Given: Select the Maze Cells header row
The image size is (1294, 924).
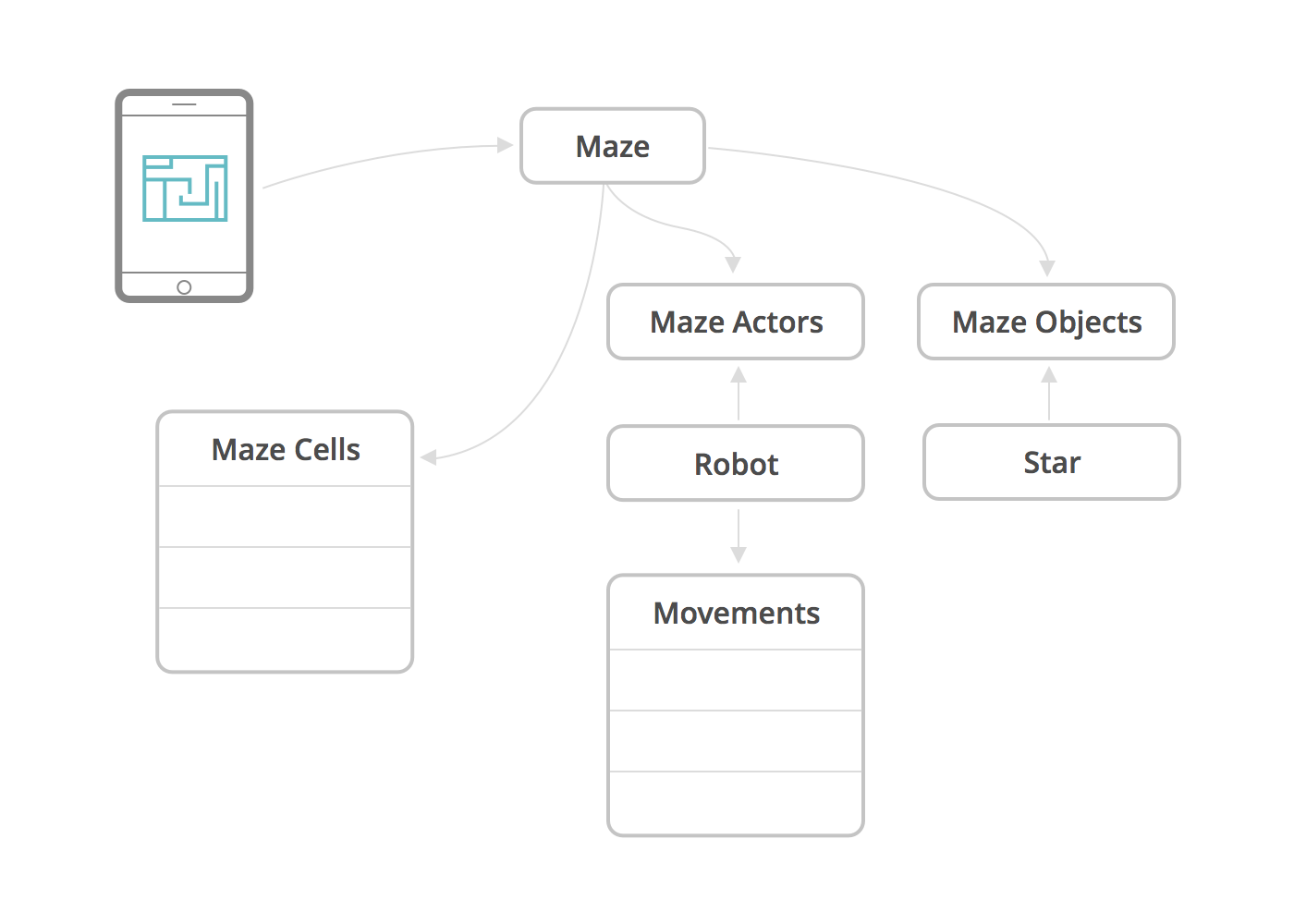Looking at the screenshot, I should tap(284, 449).
